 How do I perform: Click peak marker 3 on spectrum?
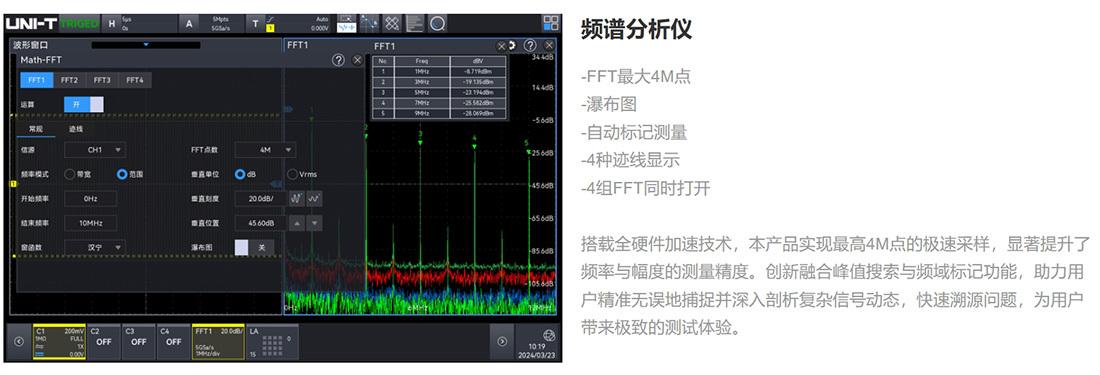pos(420,137)
